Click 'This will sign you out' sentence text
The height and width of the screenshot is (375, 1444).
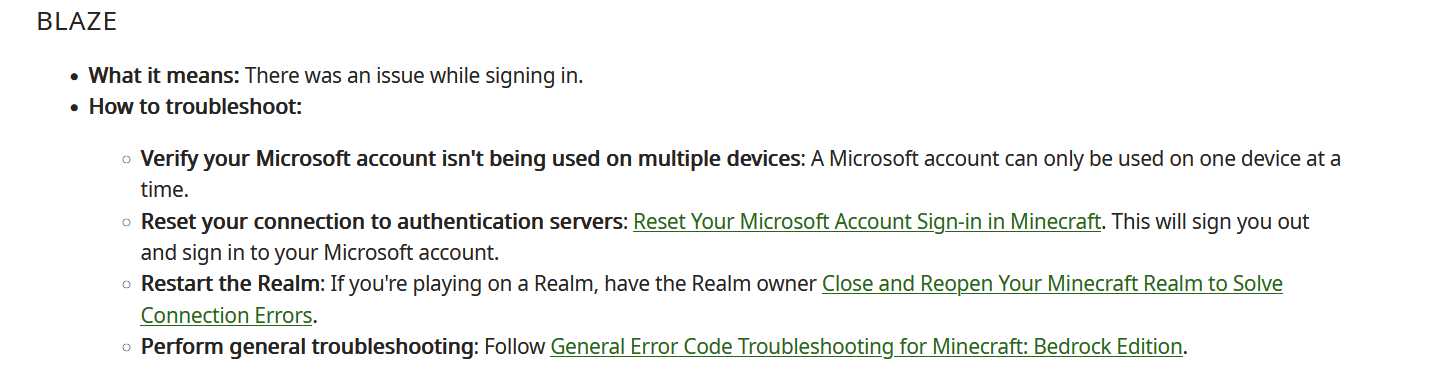click(1211, 221)
